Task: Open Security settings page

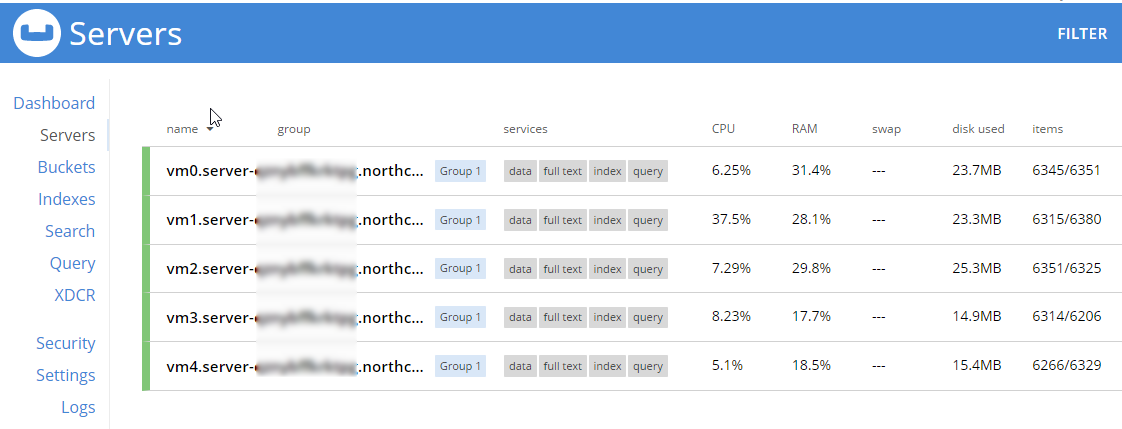Action: (66, 343)
